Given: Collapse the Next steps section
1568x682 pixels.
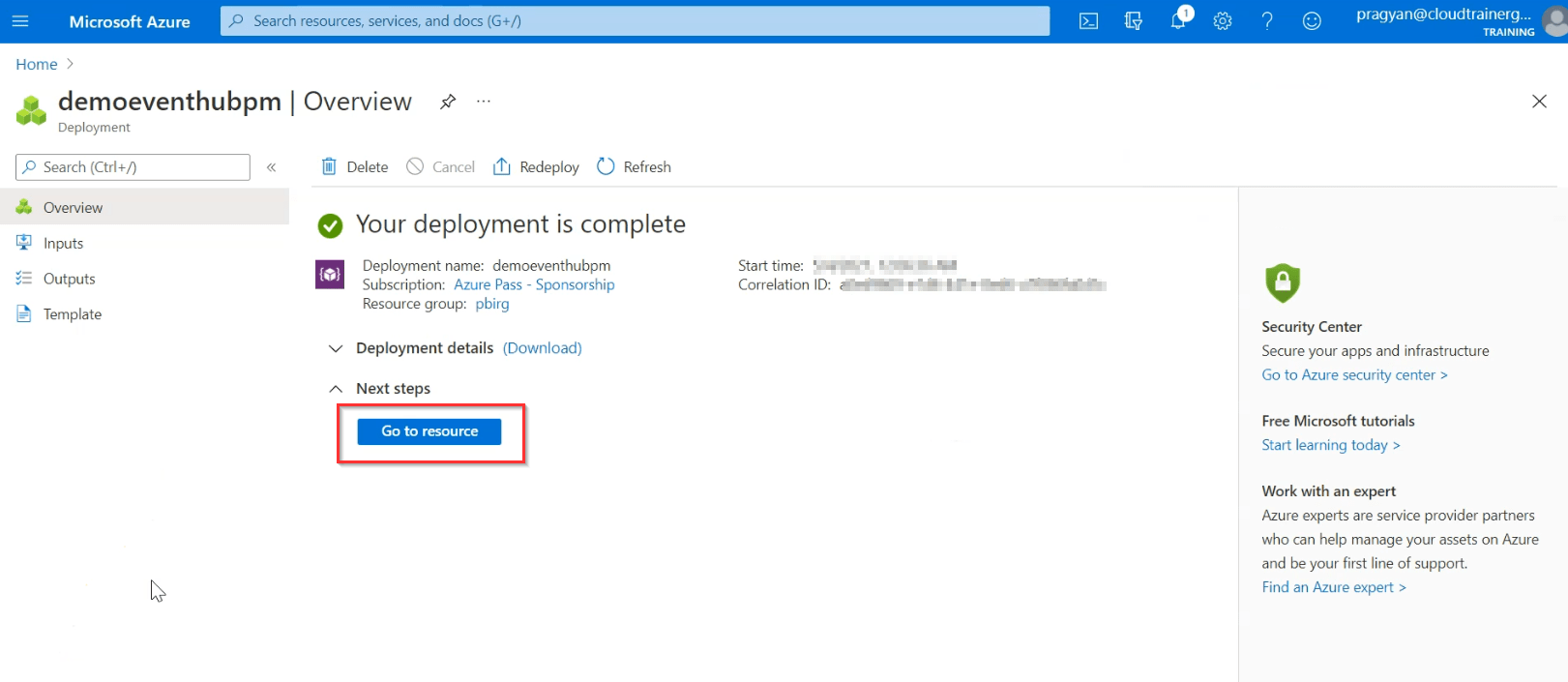Looking at the screenshot, I should point(336,389).
